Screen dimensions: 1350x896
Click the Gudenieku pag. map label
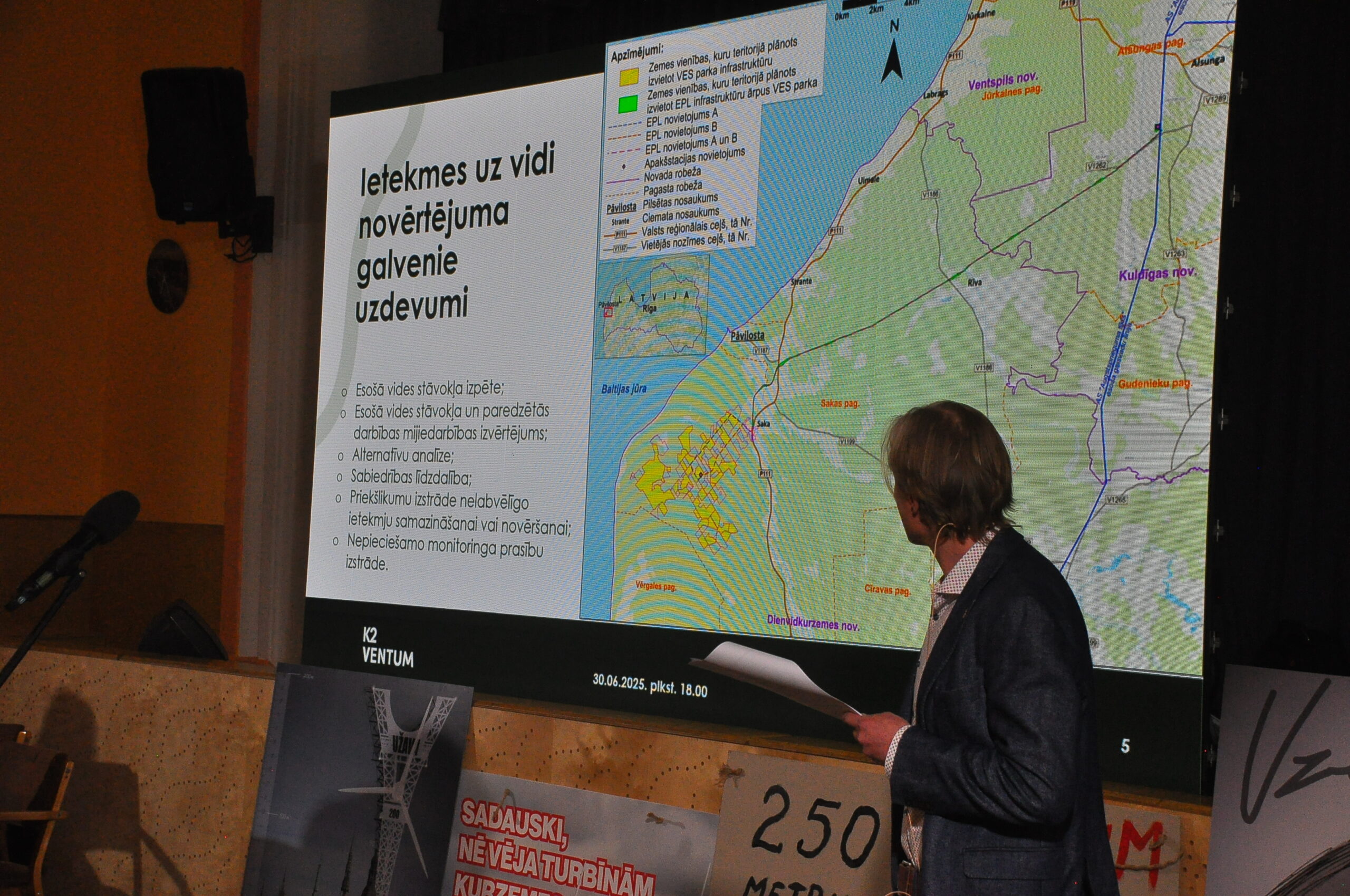tap(1155, 383)
